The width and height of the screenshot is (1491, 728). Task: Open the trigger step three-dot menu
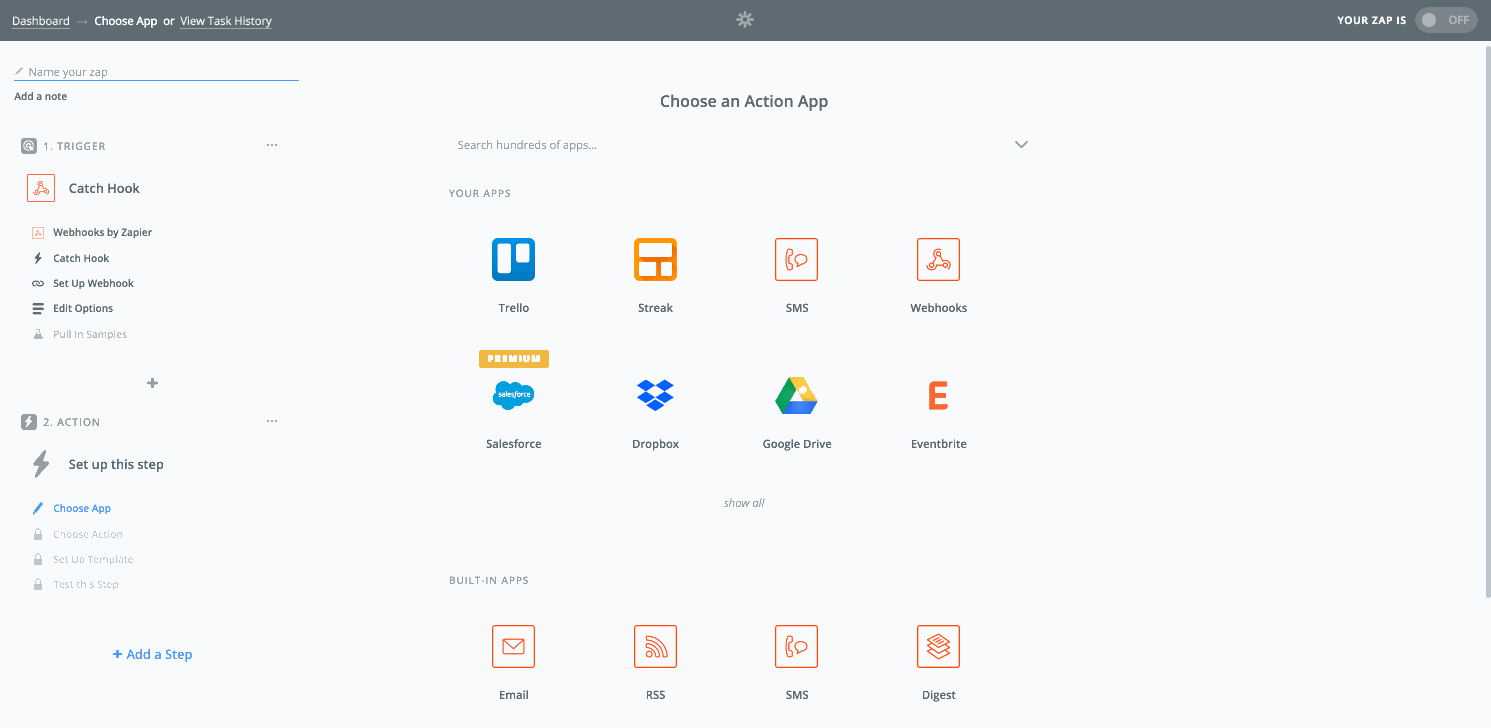point(272,145)
